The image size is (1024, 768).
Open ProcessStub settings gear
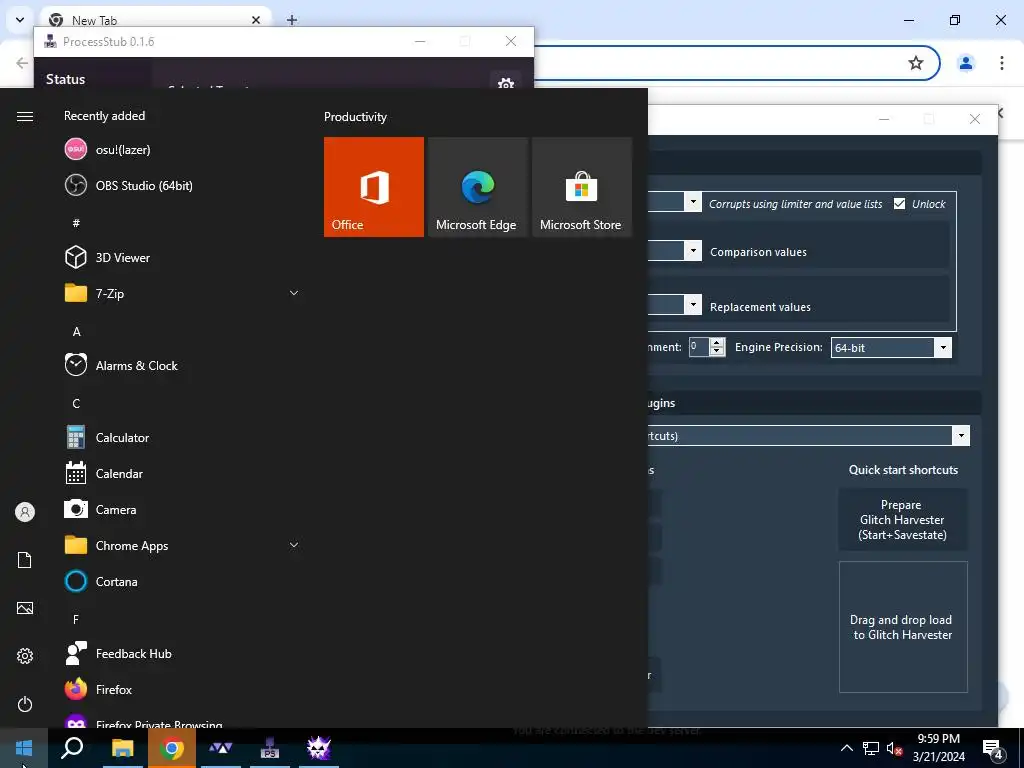[x=506, y=84]
